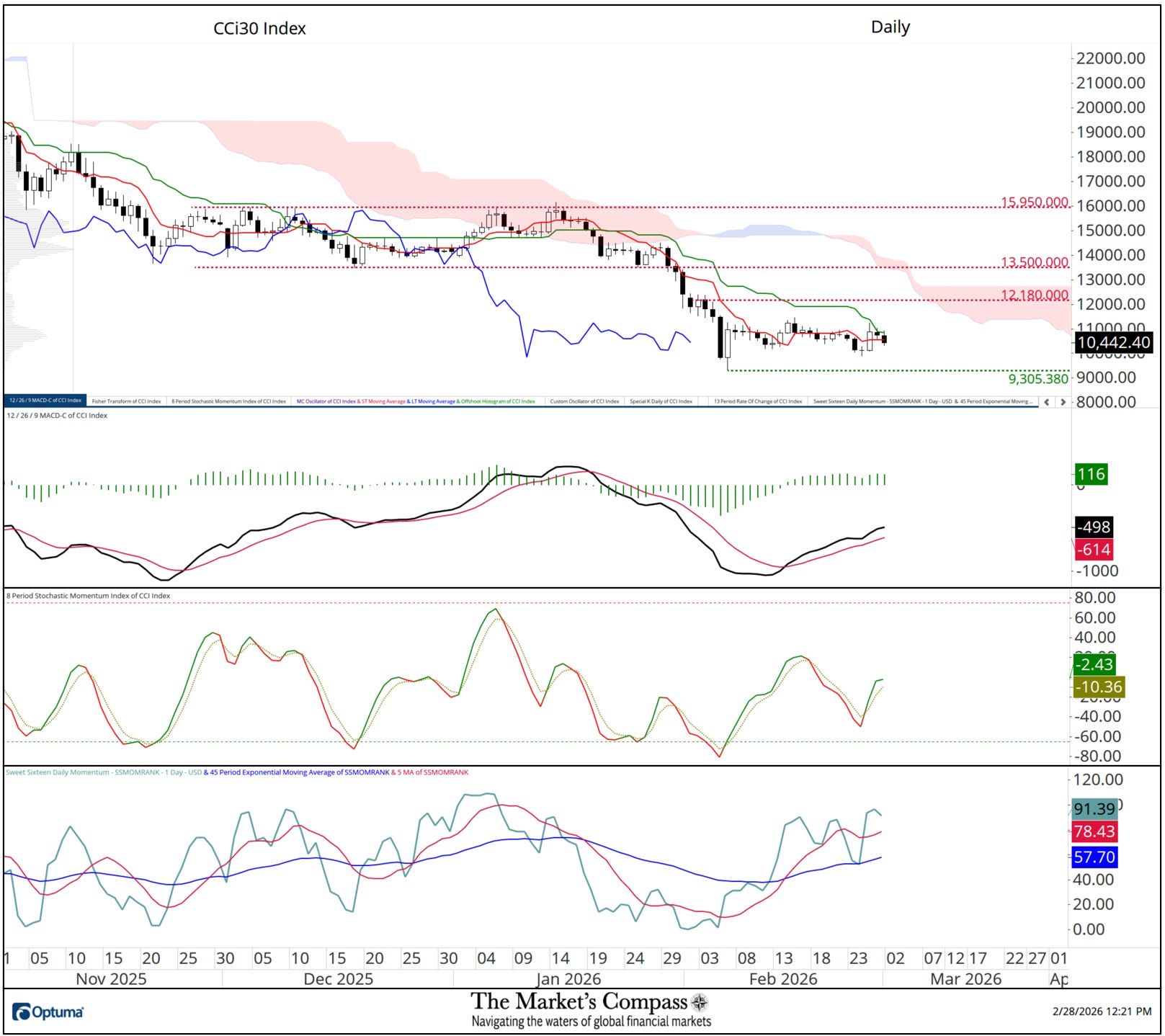The image size is (1165, 1036).
Task: Click the Dec 2025 month label
Action: pyautogui.click(x=339, y=979)
